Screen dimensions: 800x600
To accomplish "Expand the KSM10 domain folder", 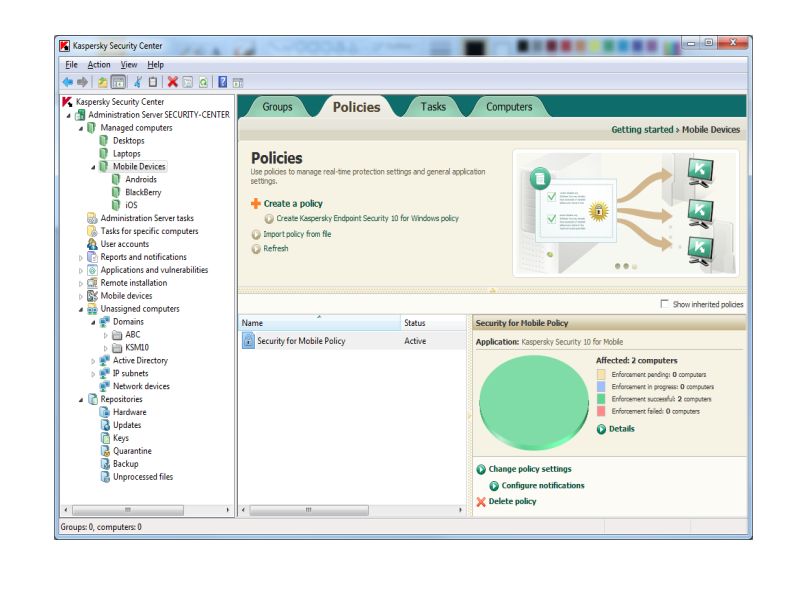I will coord(106,348).
